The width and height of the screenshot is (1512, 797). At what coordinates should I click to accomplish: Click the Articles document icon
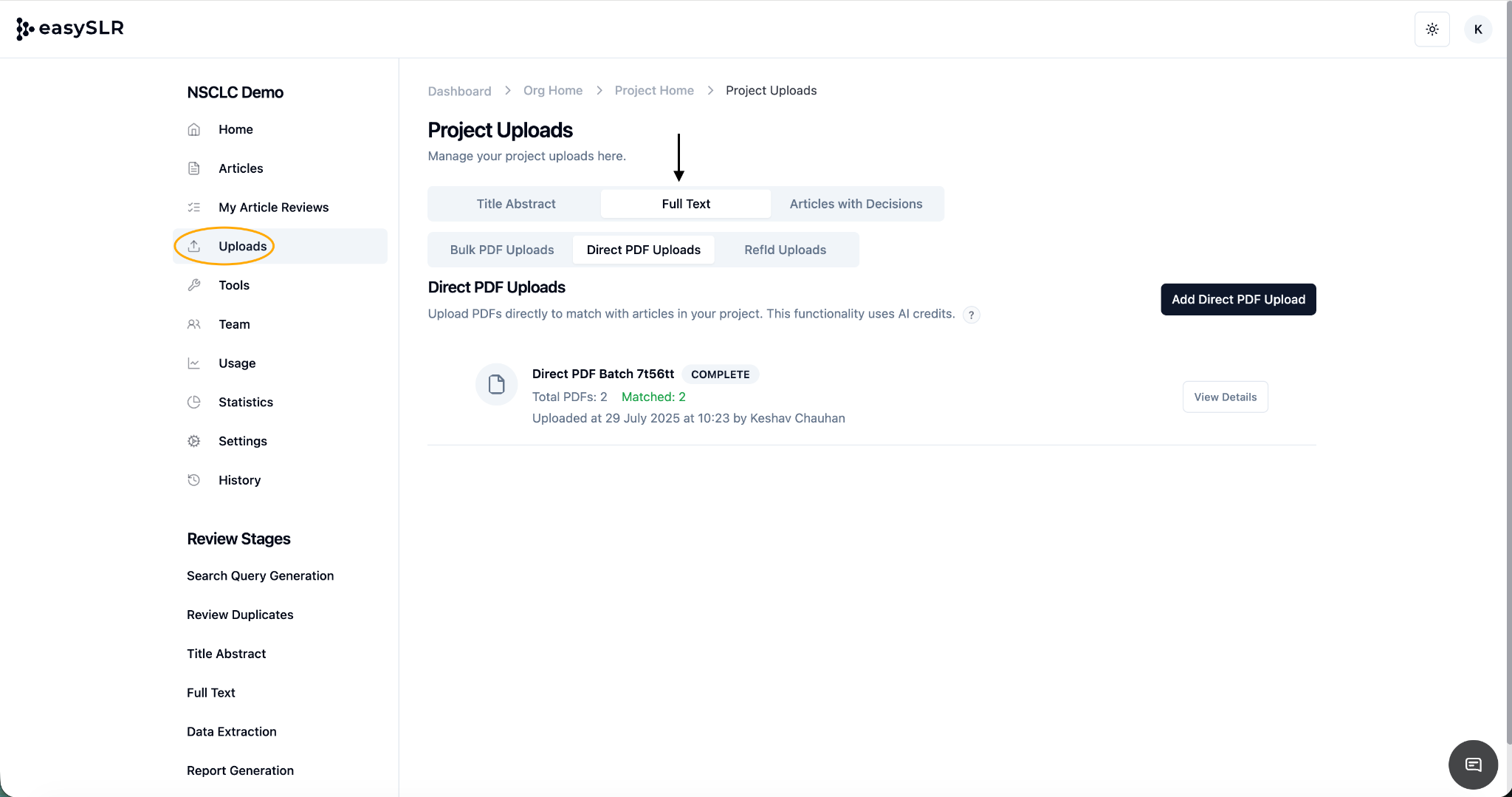194,168
